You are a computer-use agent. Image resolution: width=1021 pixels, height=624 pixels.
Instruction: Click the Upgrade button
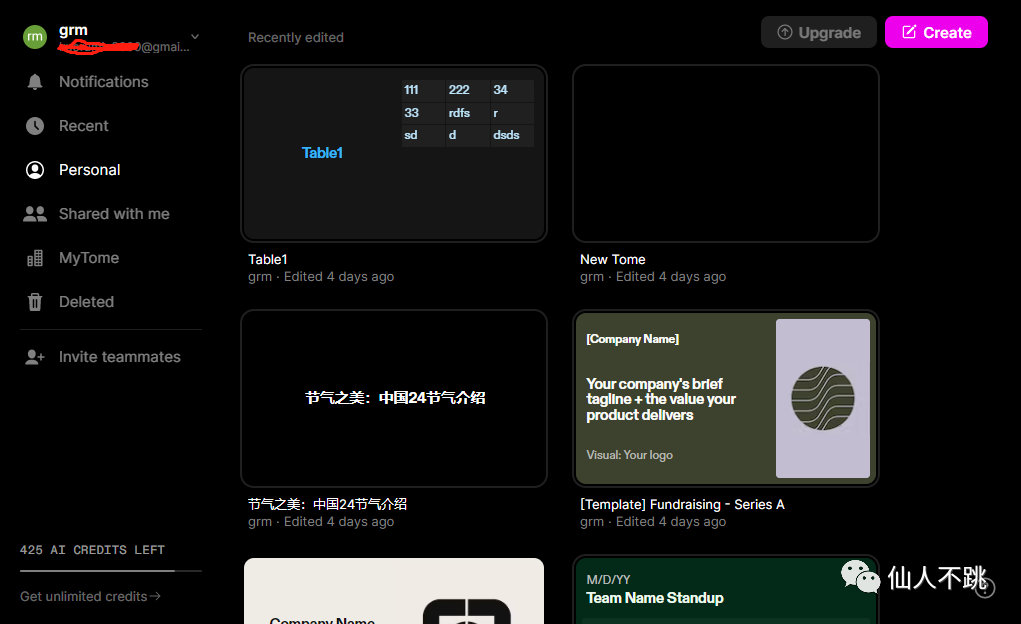pos(818,32)
